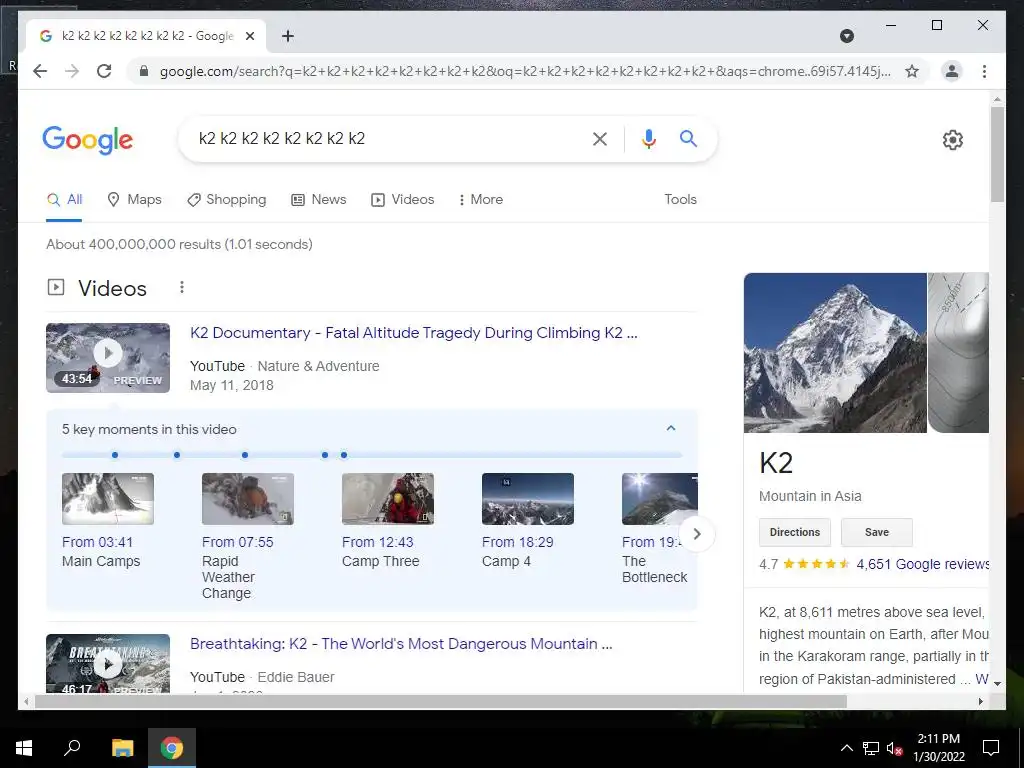Open Windows taskbar search
1024x768 pixels.
pyautogui.click(x=72, y=748)
